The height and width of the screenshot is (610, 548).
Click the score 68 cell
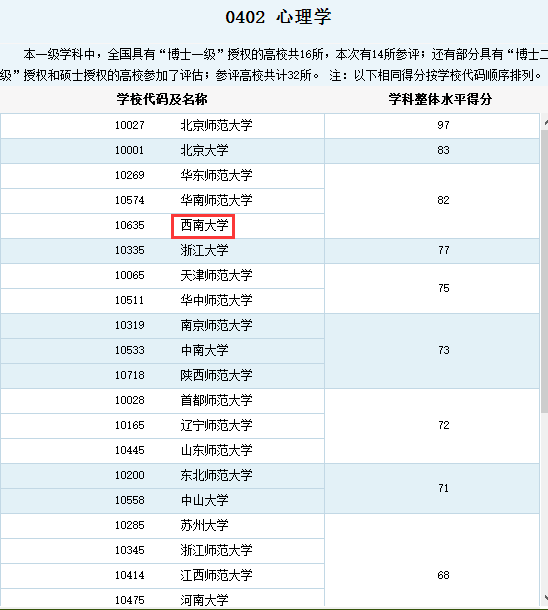(x=432, y=560)
